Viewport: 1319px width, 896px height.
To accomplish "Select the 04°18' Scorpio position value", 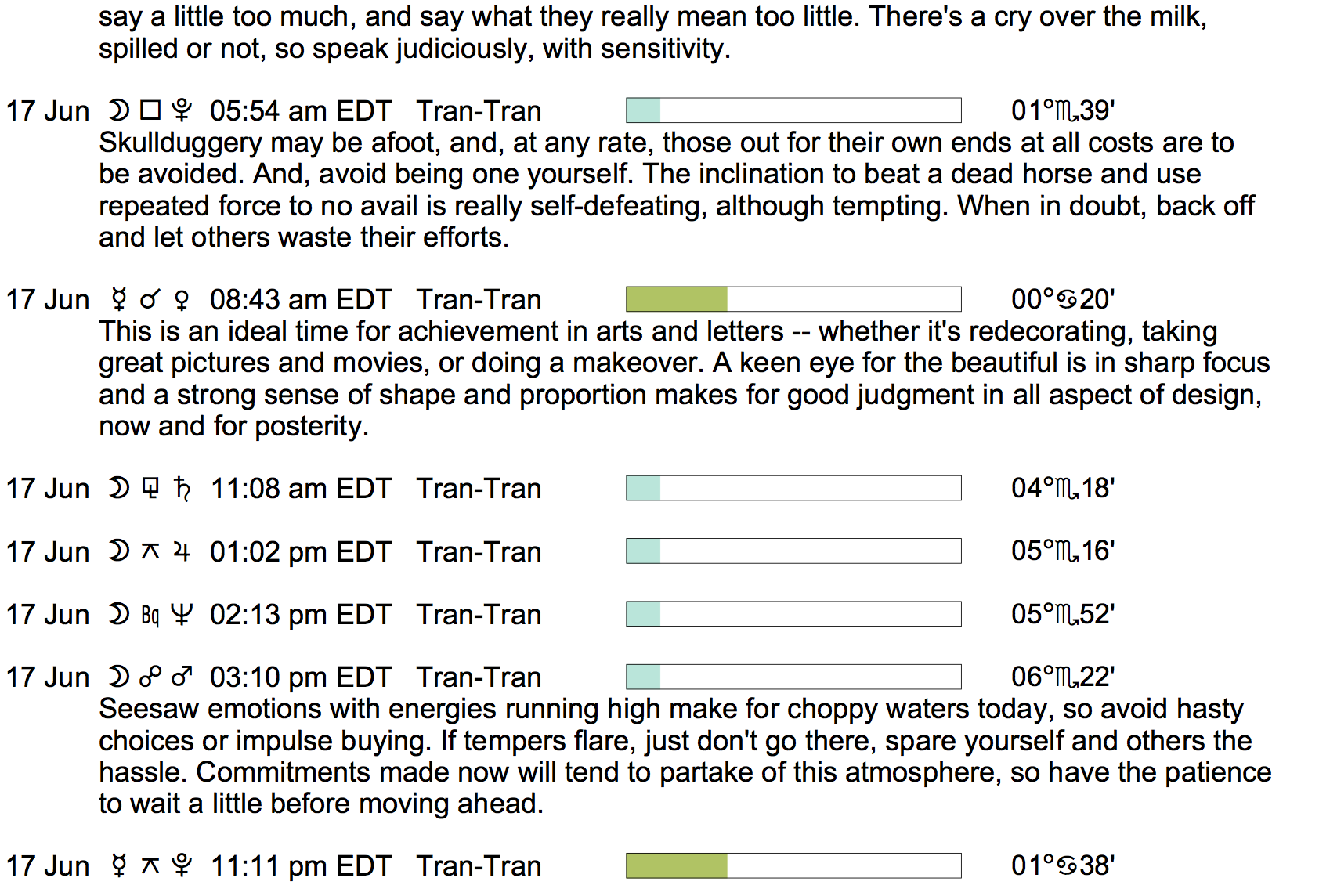I will [1062, 489].
